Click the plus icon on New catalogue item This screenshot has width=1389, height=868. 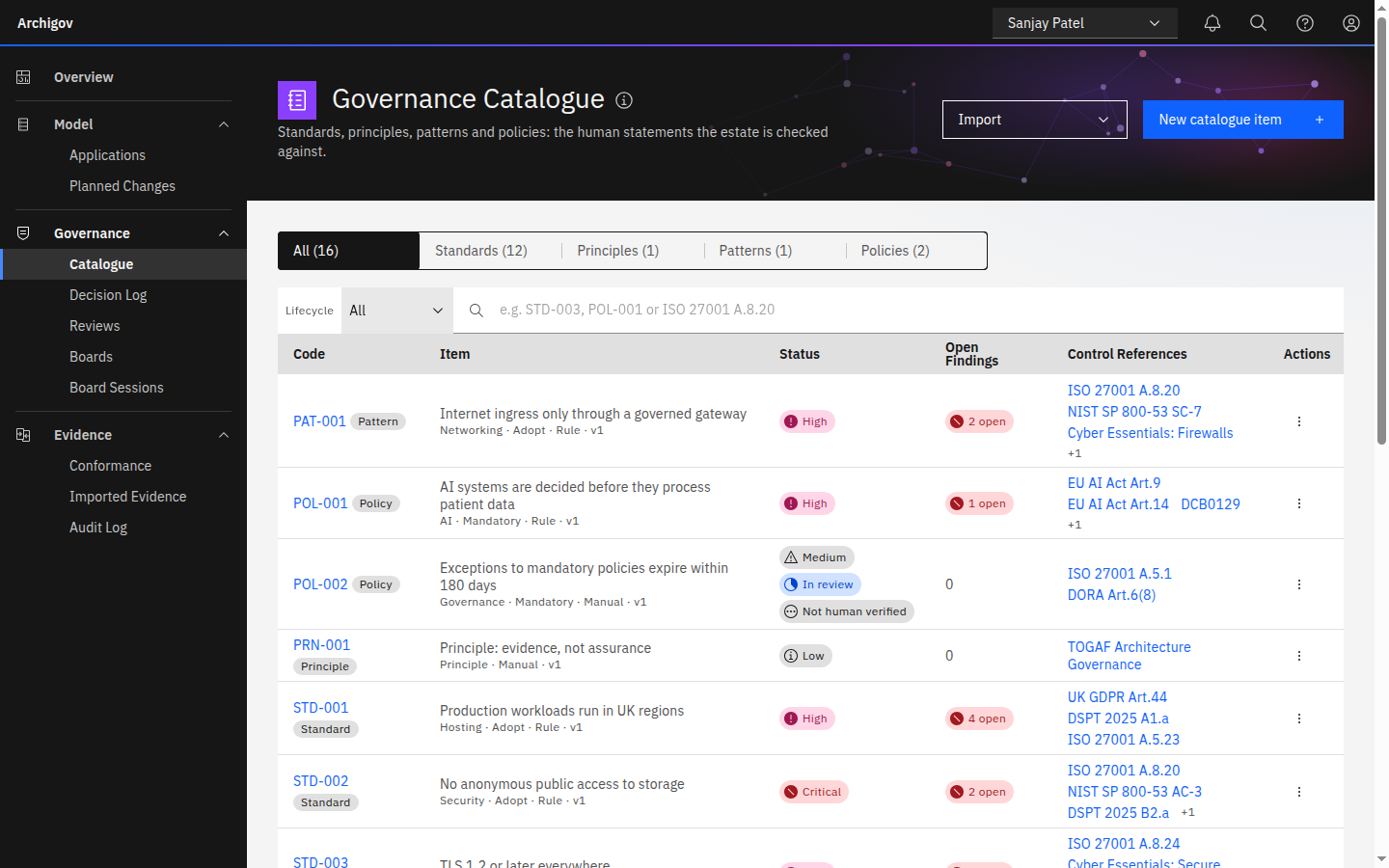point(1320,120)
